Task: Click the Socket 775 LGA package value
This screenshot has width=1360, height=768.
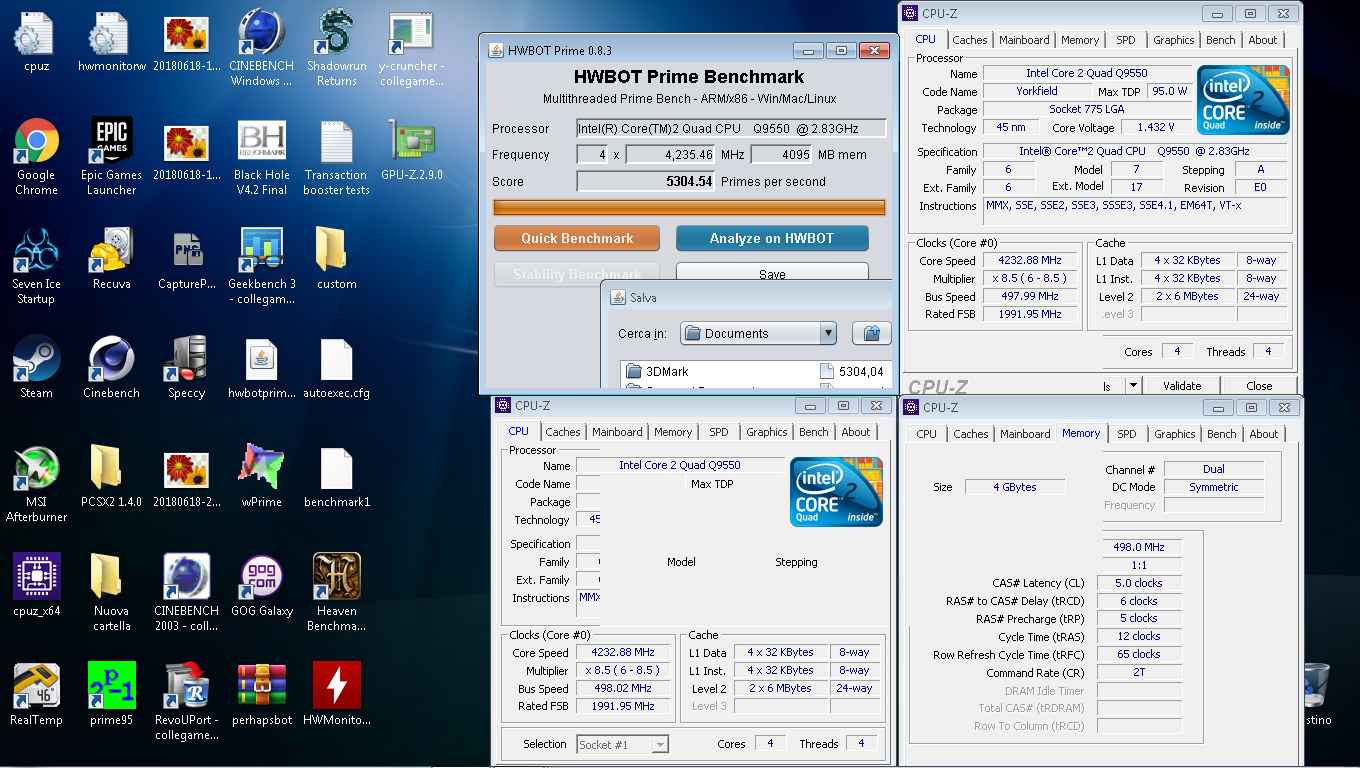Action: 1087,109
